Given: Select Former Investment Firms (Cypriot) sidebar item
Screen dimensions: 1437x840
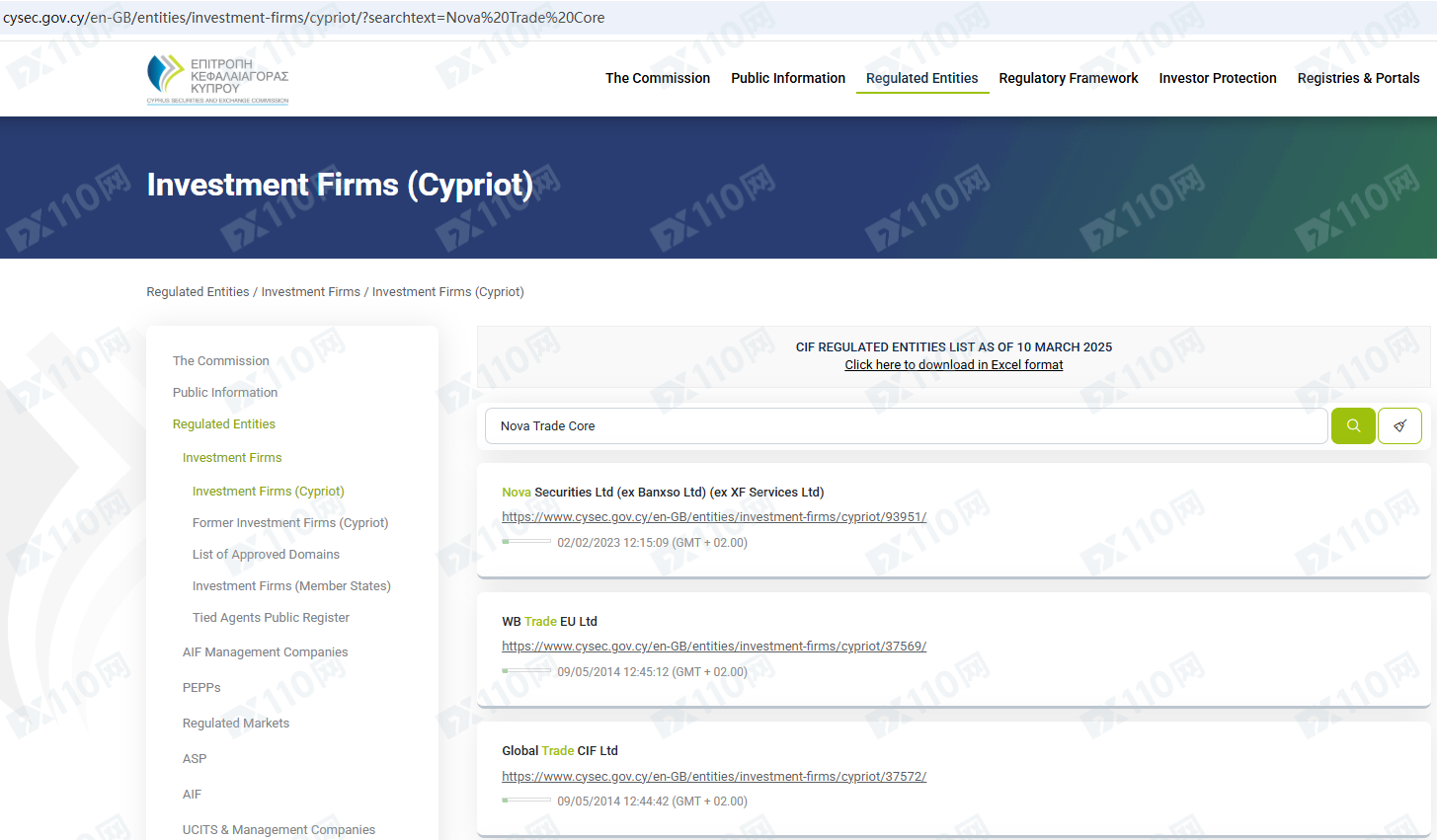Looking at the screenshot, I should [x=289, y=523].
